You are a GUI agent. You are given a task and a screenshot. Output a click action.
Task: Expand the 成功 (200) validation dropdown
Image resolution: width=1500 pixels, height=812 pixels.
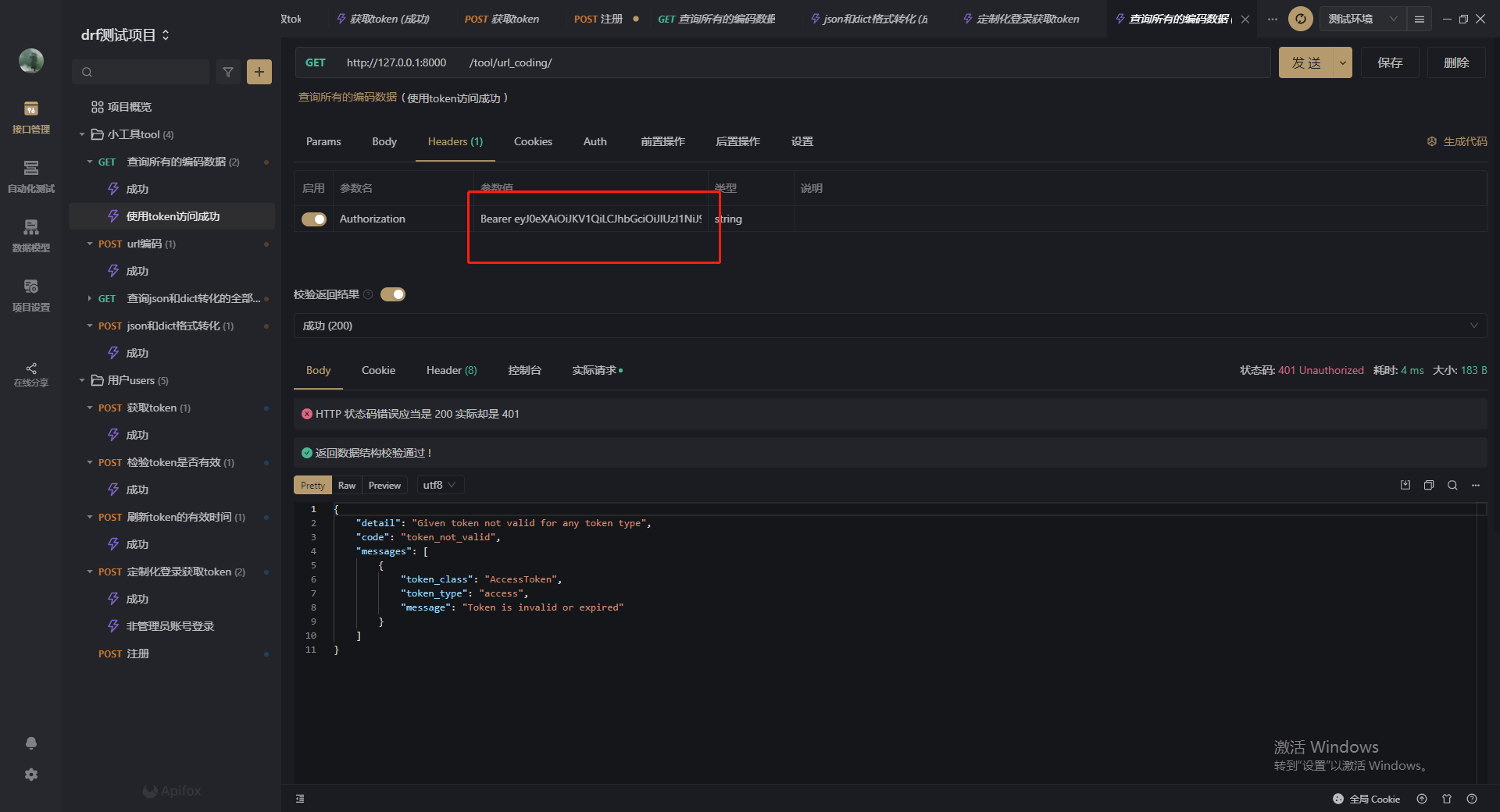coord(1473,326)
